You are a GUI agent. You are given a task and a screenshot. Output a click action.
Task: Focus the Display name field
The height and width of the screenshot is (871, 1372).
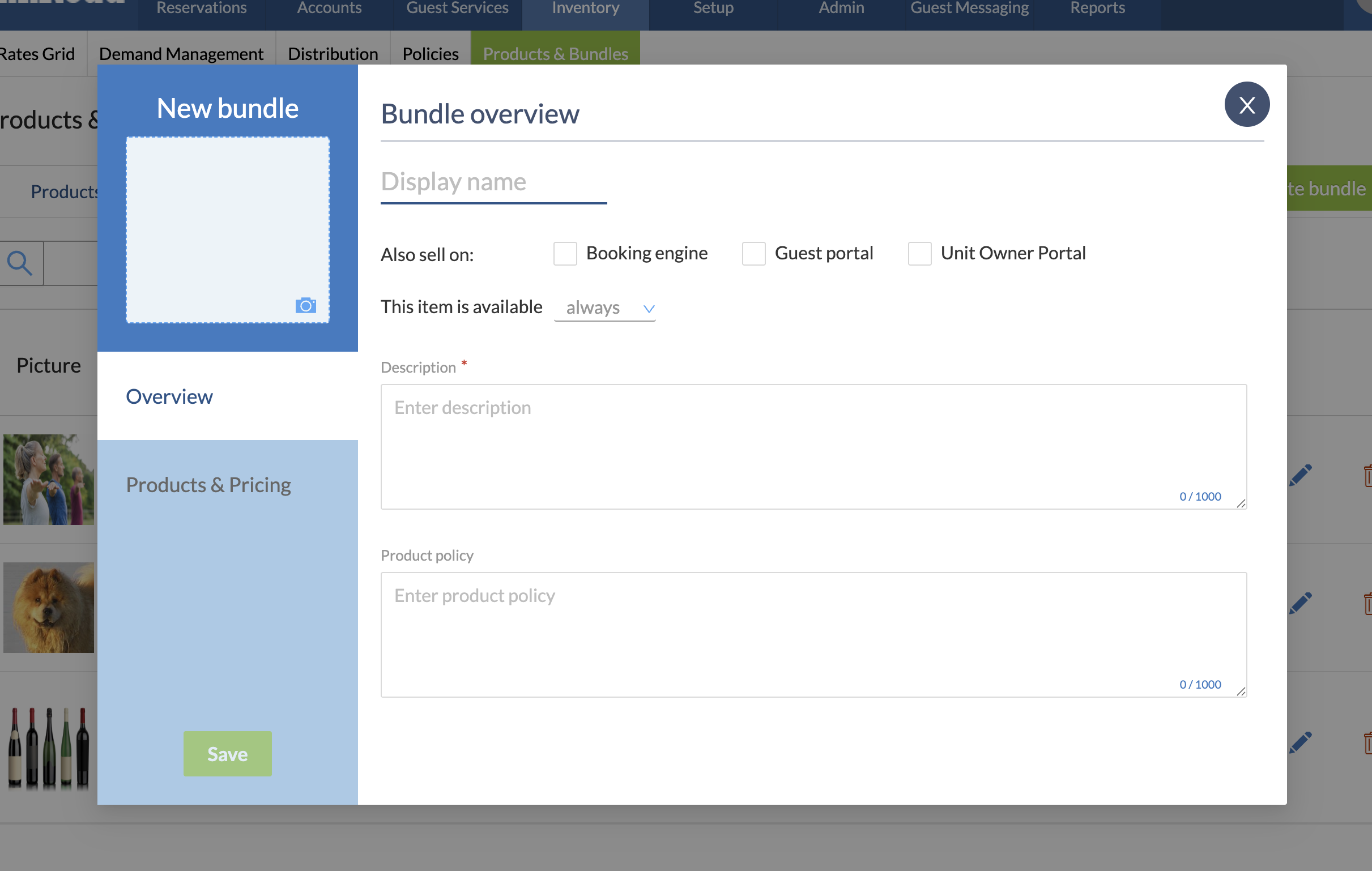[x=493, y=182]
